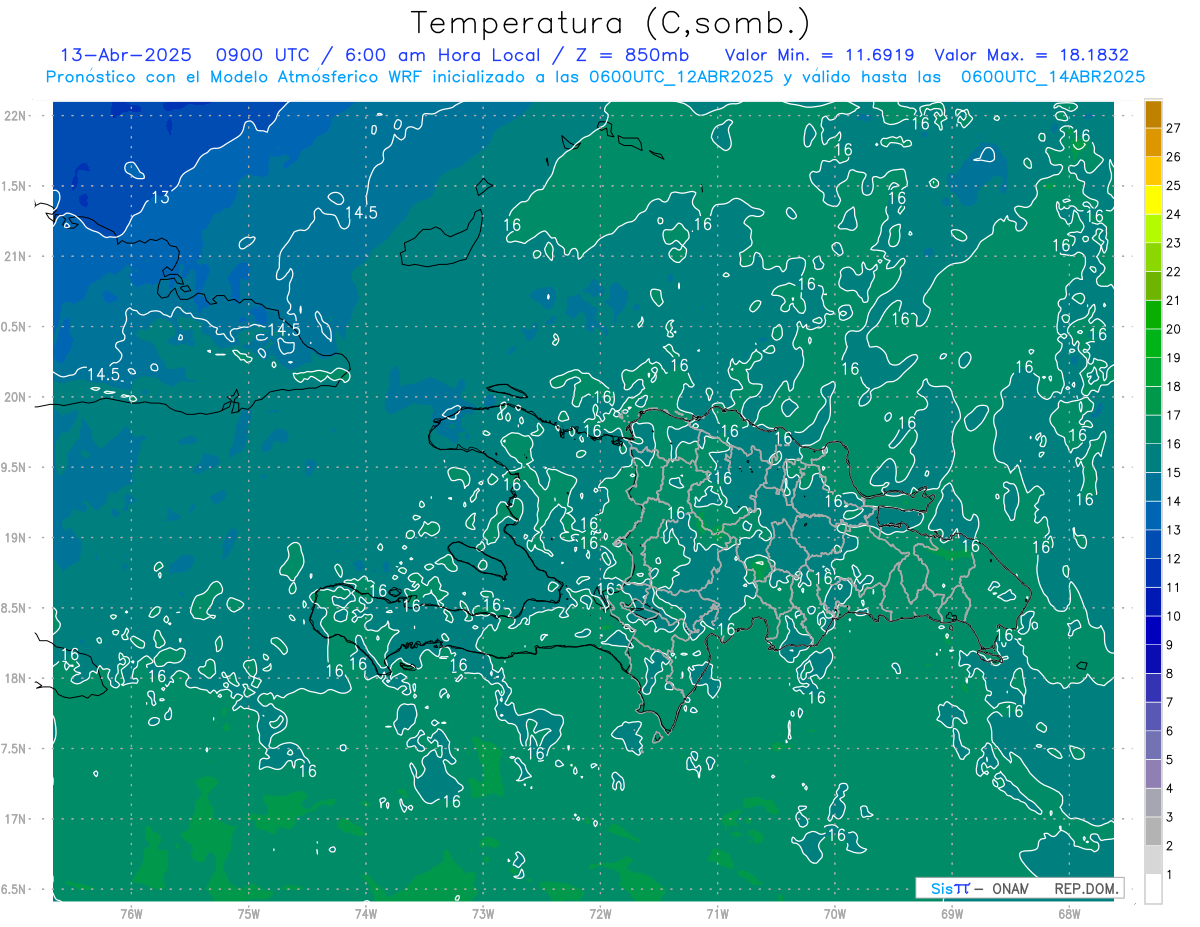The image size is (1200, 927).
Task: Click the "72W" longitude axis label
Action: 601,913
